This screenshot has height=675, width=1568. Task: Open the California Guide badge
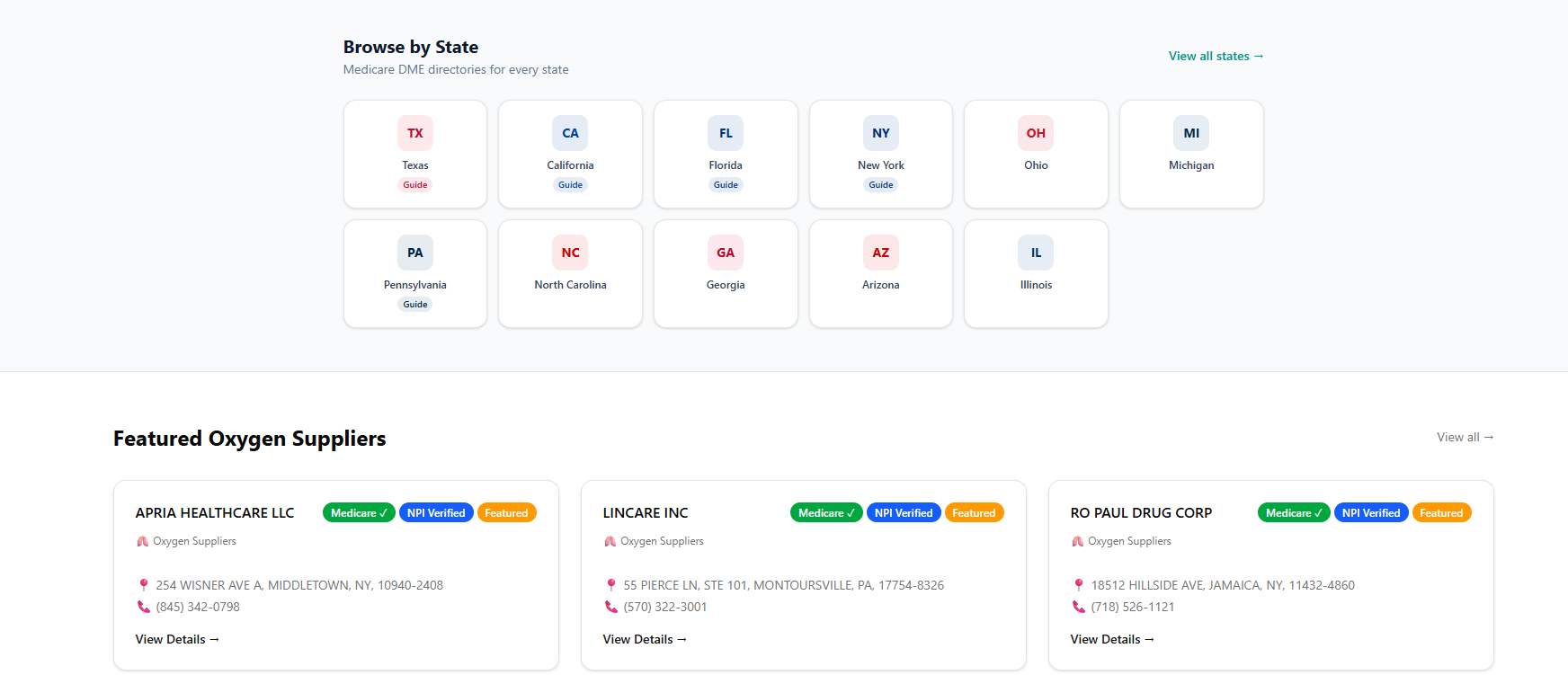(570, 185)
